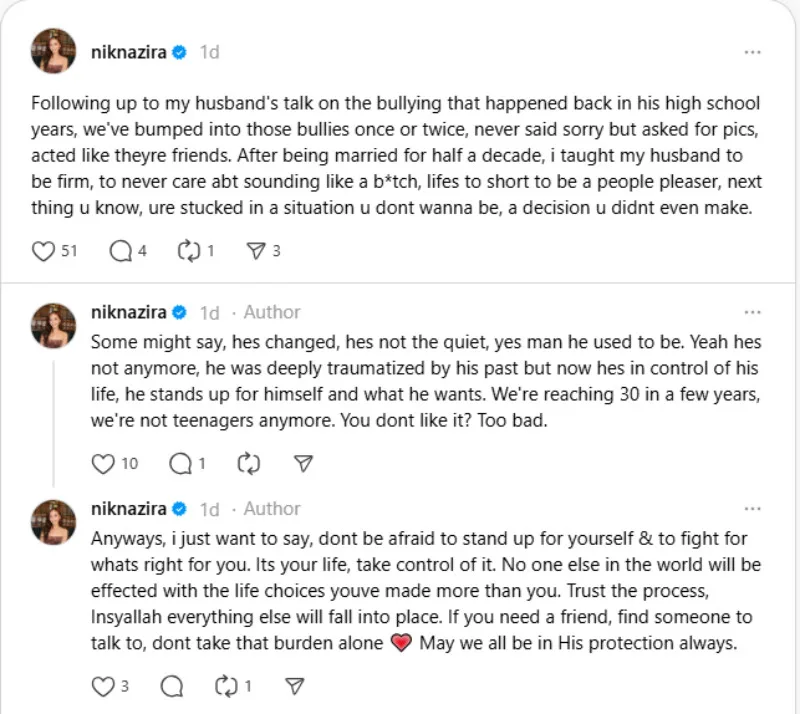Like the first post with 51 likes
Viewport: 800px width, 714px height.
[x=44, y=251]
